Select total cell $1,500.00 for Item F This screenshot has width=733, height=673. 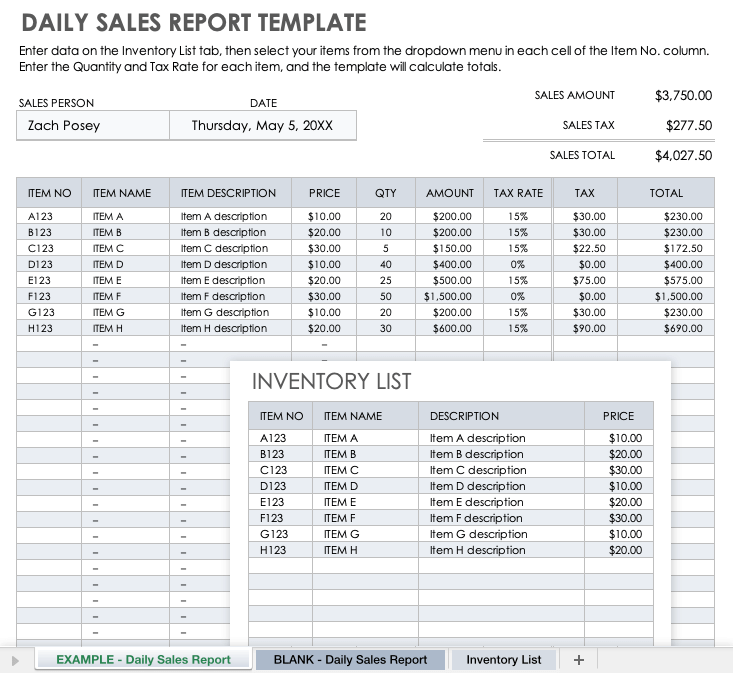[x=678, y=296]
